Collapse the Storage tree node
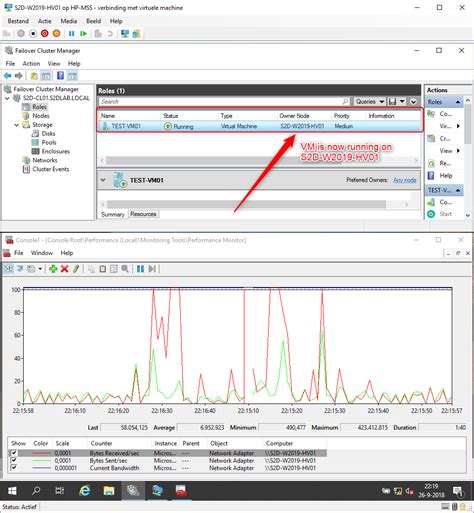The image size is (474, 513). coord(16,125)
